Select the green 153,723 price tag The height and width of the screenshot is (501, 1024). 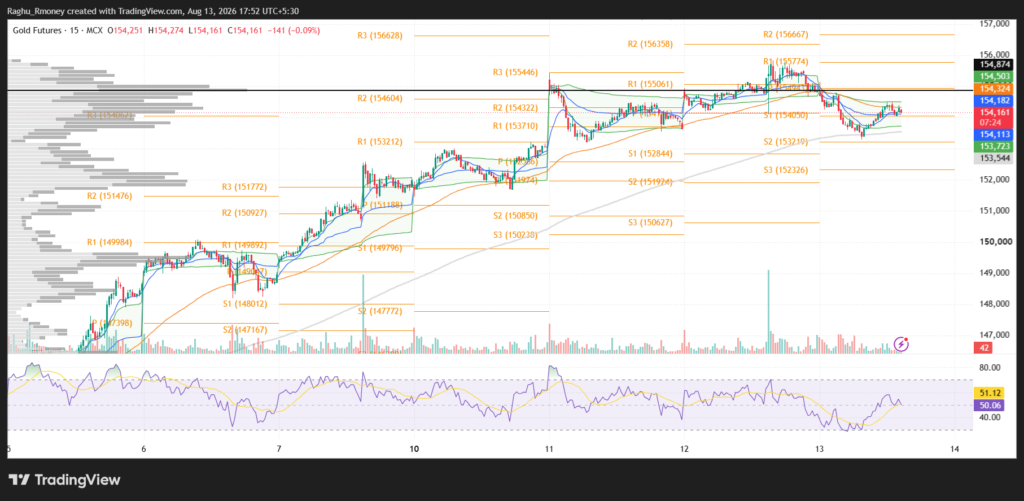[x=992, y=146]
